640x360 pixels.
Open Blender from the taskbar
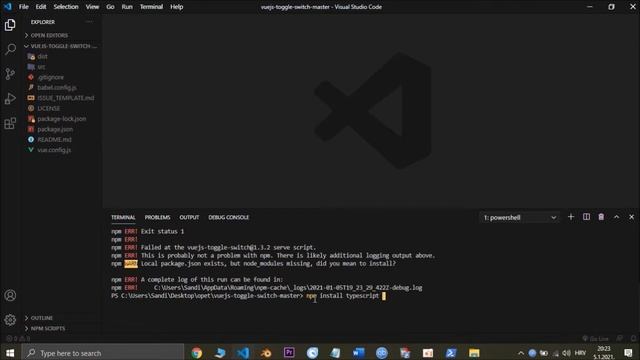coord(266,353)
